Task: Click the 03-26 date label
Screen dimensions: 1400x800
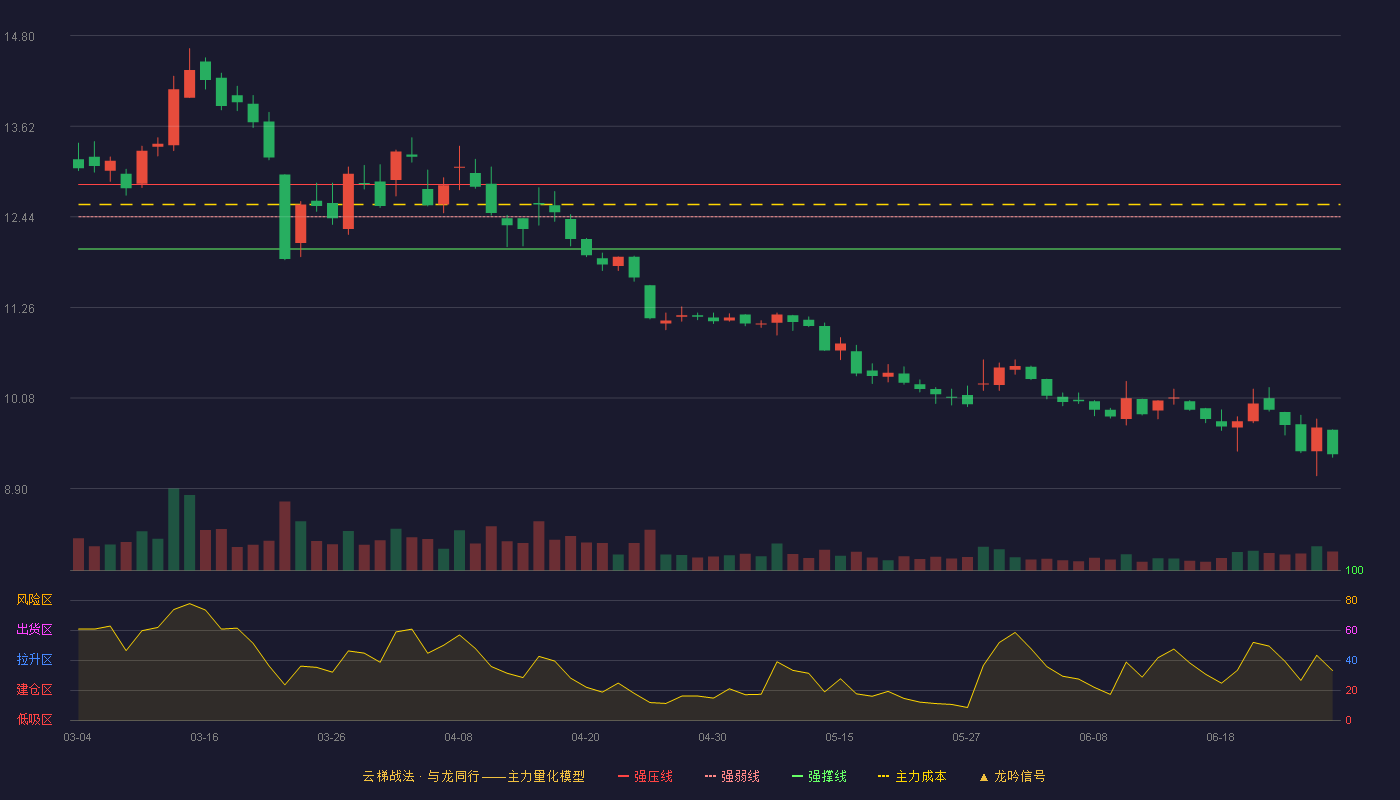Action: [x=331, y=737]
